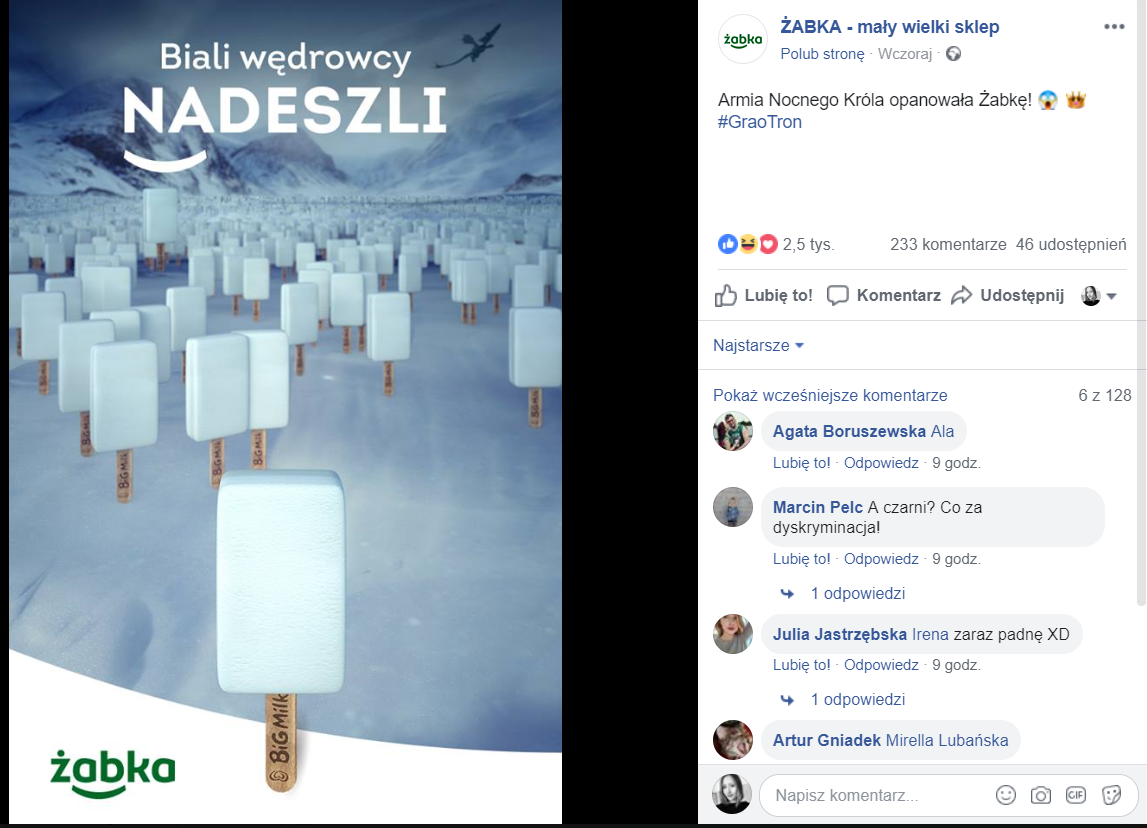Open the comment-as profile selector dropdown
Screen dimensions: 1147x828
(x=1099, y=296)
